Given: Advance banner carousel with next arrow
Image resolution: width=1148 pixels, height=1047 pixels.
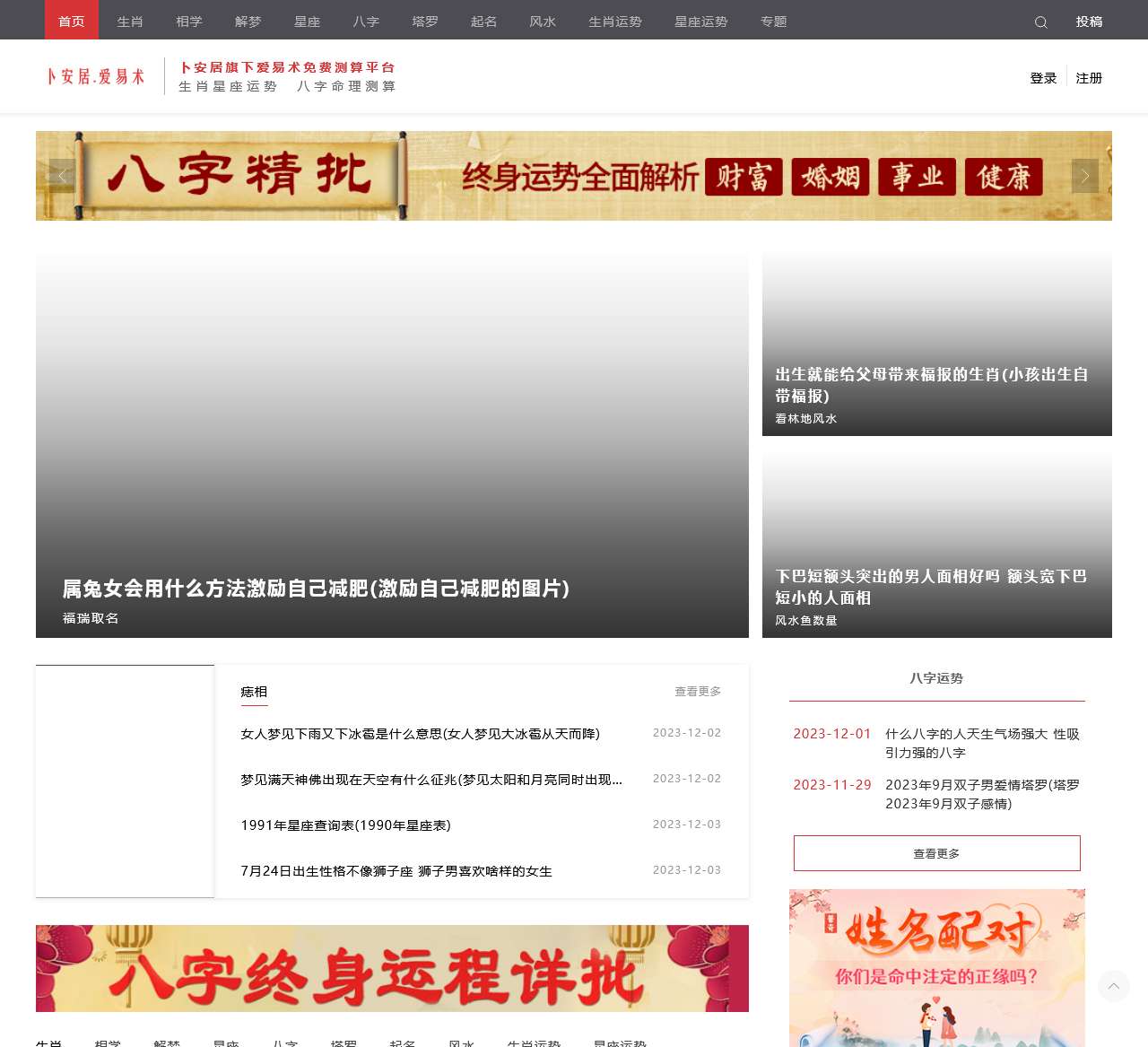Looking at the screenshot, I should [x=1084, y=176].
